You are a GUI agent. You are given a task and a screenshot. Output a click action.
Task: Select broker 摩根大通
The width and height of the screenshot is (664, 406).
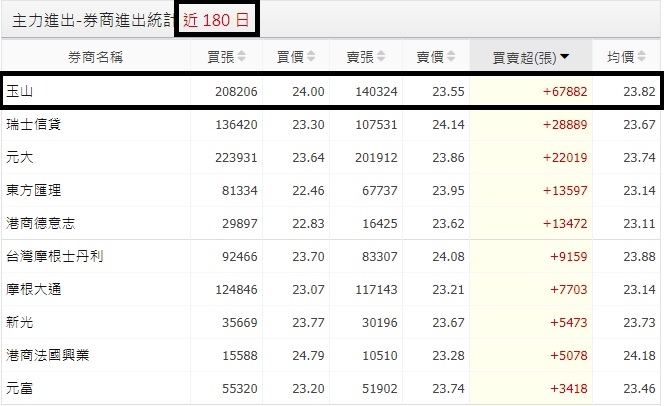pos(34,289)
